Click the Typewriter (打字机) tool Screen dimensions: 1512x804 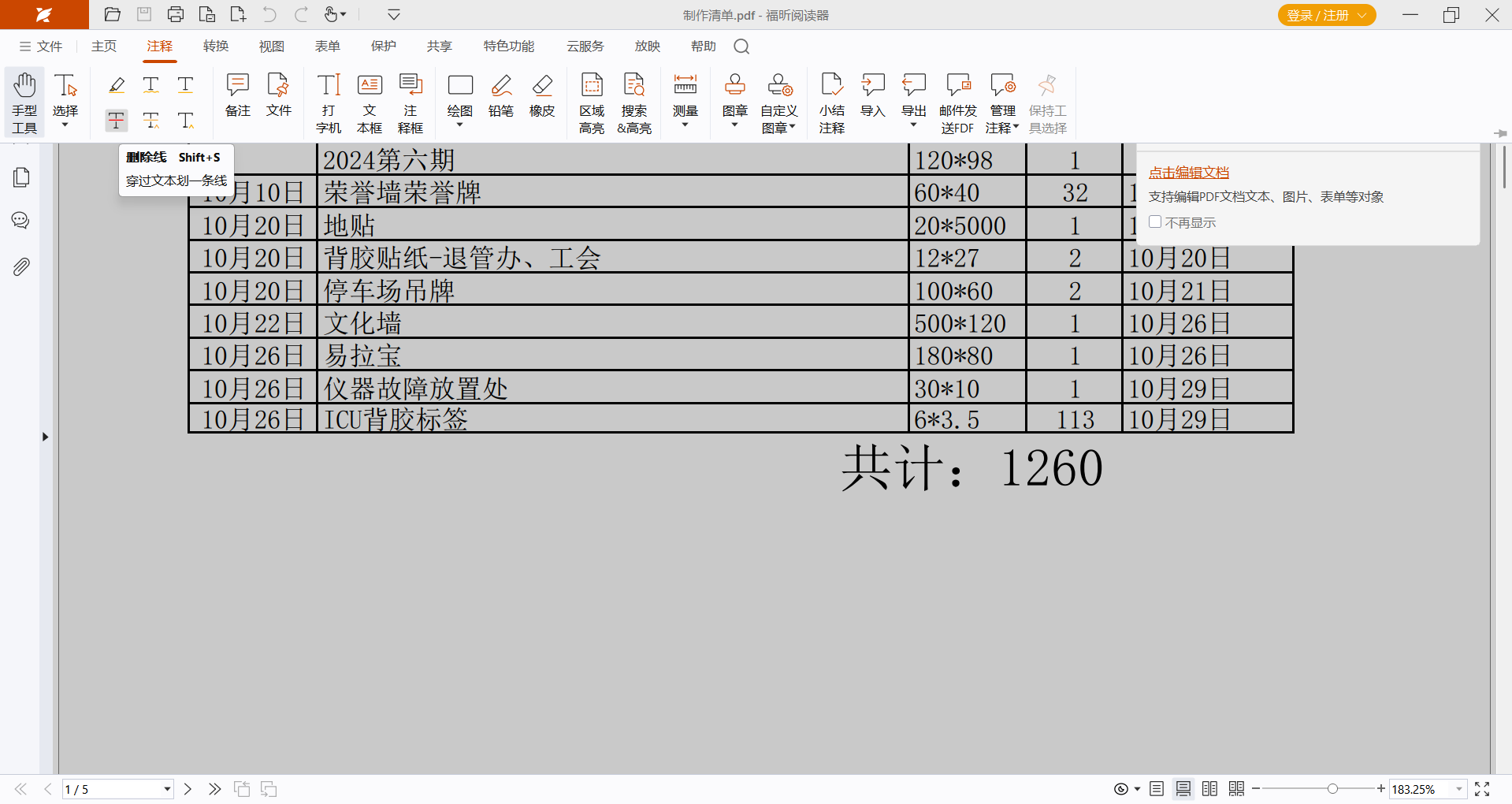(x=329, y=102)
